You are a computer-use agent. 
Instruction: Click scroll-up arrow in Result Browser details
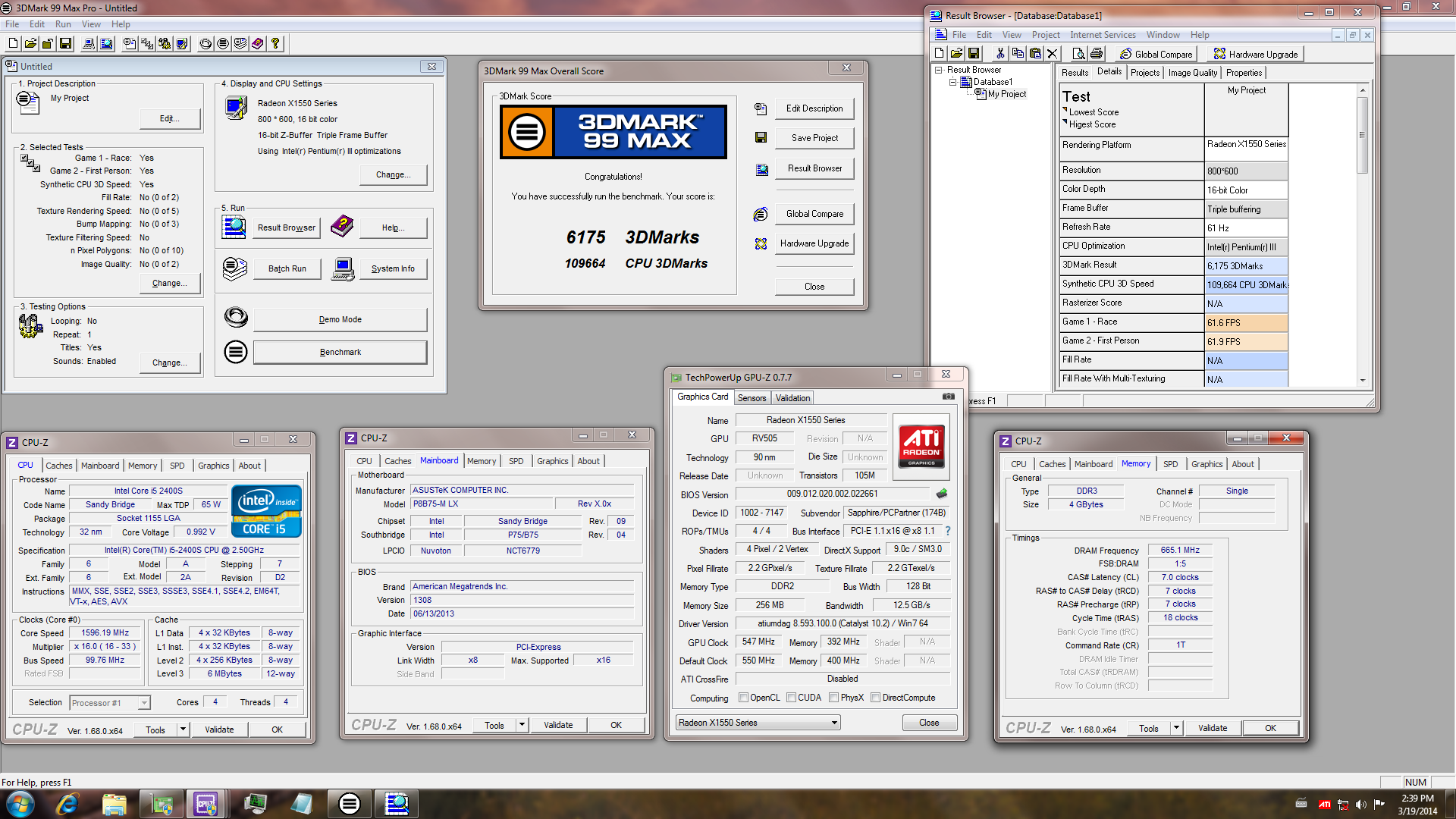1362,90
